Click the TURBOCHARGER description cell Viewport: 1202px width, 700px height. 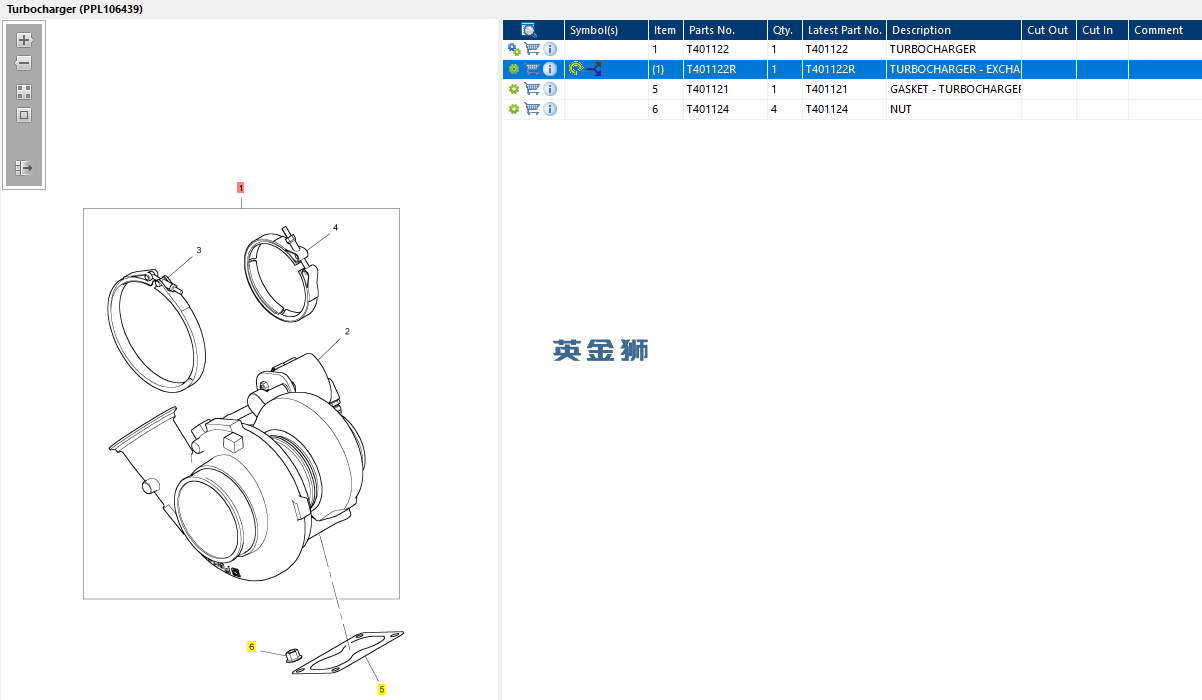tap(954, 49)
